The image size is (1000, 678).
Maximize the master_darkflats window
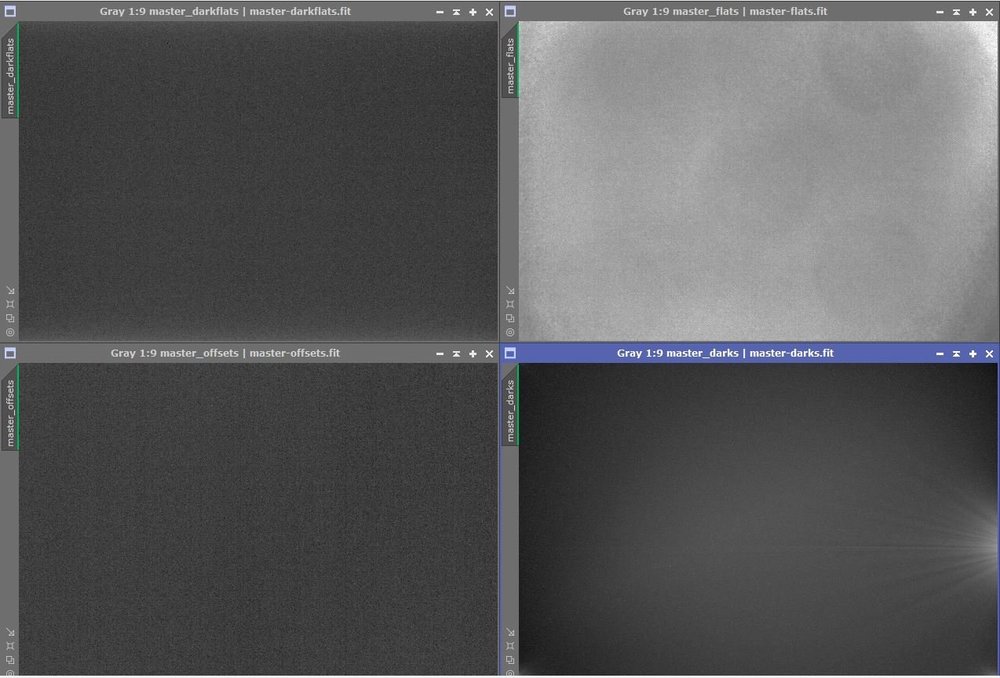pos(473,12)
